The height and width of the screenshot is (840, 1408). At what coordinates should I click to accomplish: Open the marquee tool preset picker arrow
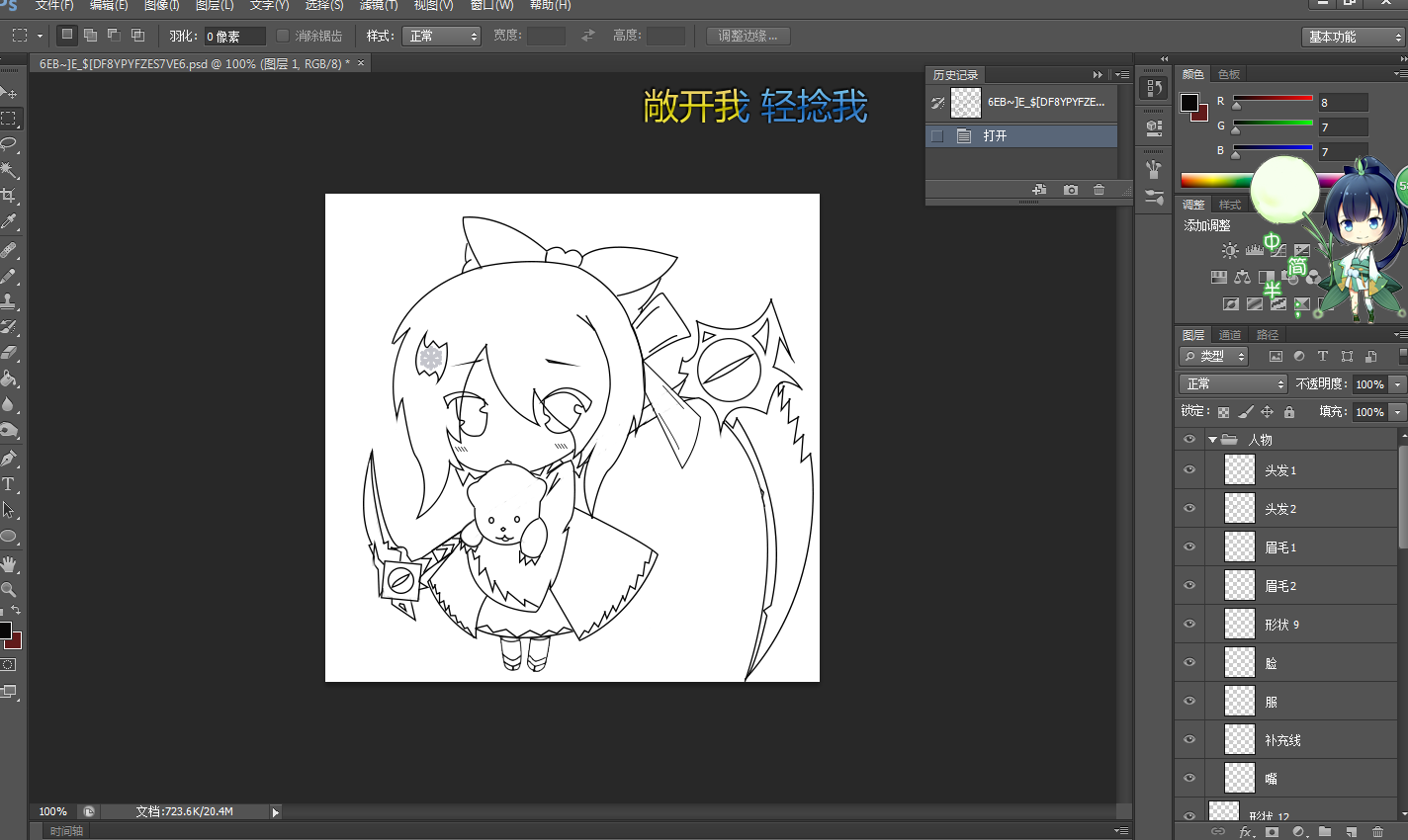(40, 37)
